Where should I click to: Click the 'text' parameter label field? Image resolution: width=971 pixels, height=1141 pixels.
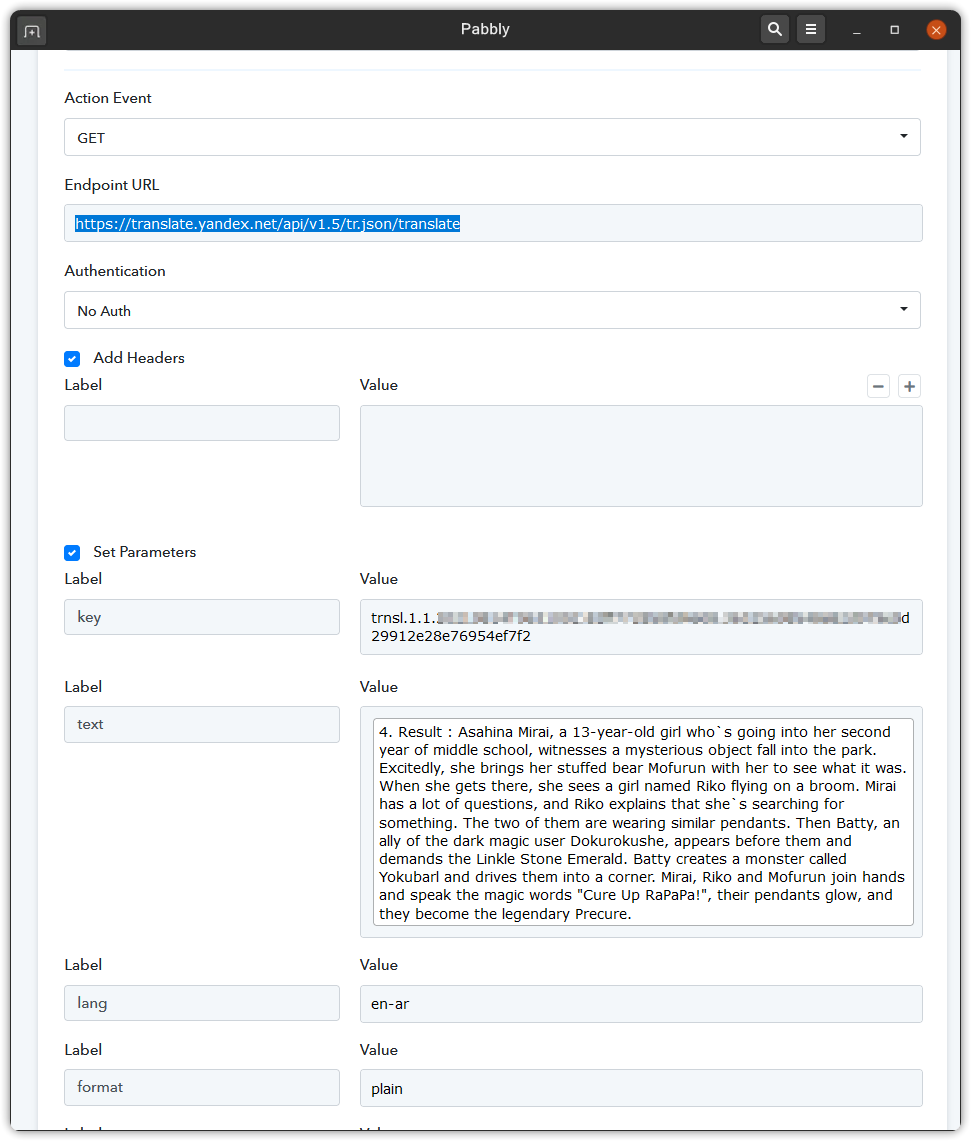(x=202, y=725)
